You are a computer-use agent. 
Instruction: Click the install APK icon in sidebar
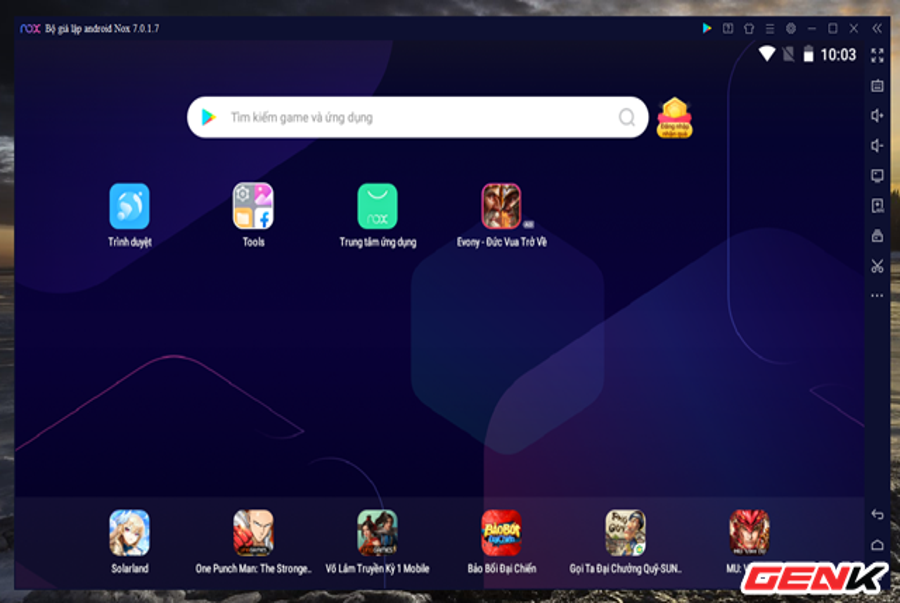[877, 206]
